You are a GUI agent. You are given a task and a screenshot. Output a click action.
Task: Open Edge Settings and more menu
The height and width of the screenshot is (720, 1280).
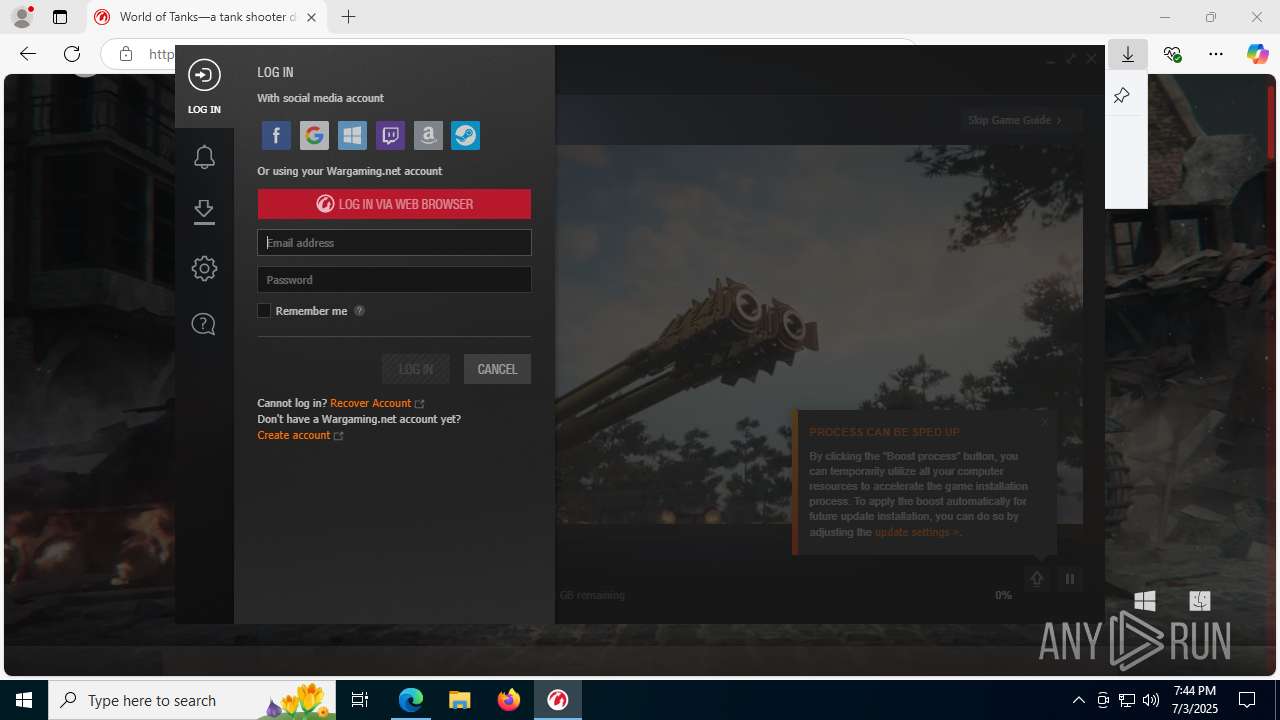point(1216,55)
